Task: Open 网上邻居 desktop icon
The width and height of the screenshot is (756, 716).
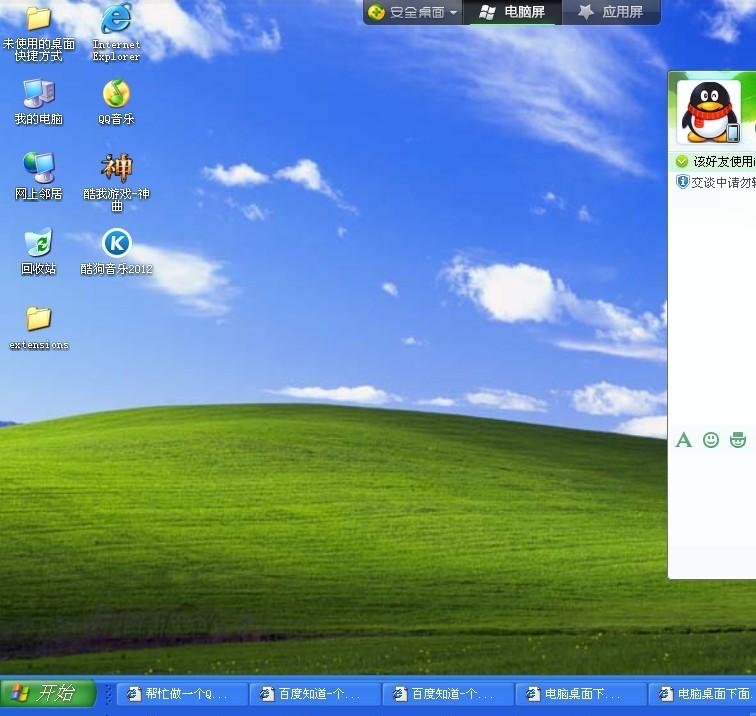Action: (x=39, y=167)
